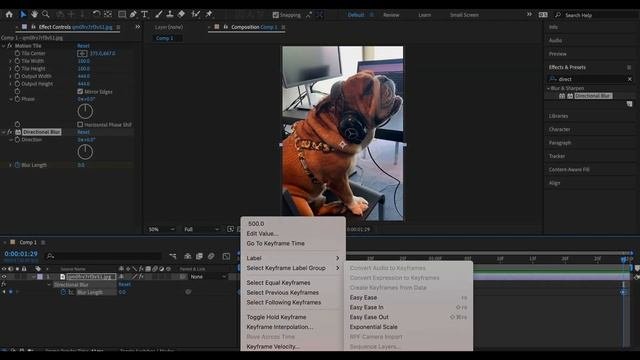Click the Direction stopwatch in Effect Controls
The height and width of the screenshot is (360, 640).
pyautogui.click(x=17, y=140)
